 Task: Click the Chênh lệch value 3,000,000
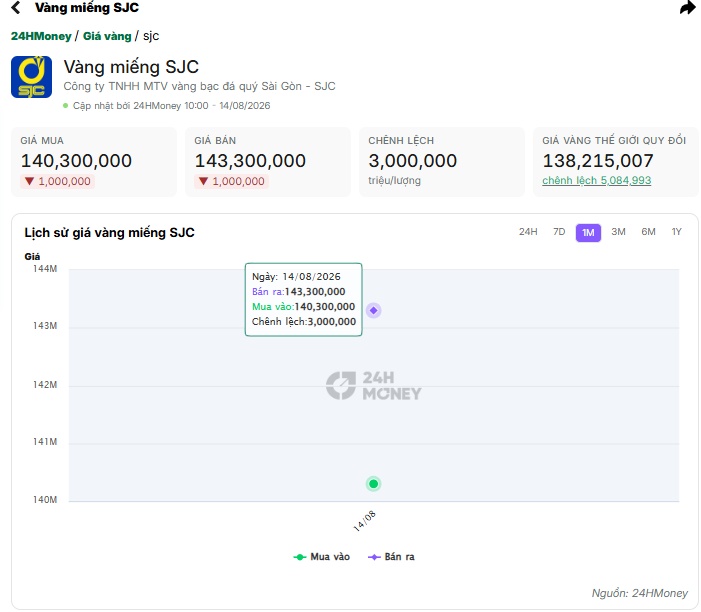(413, 161)
